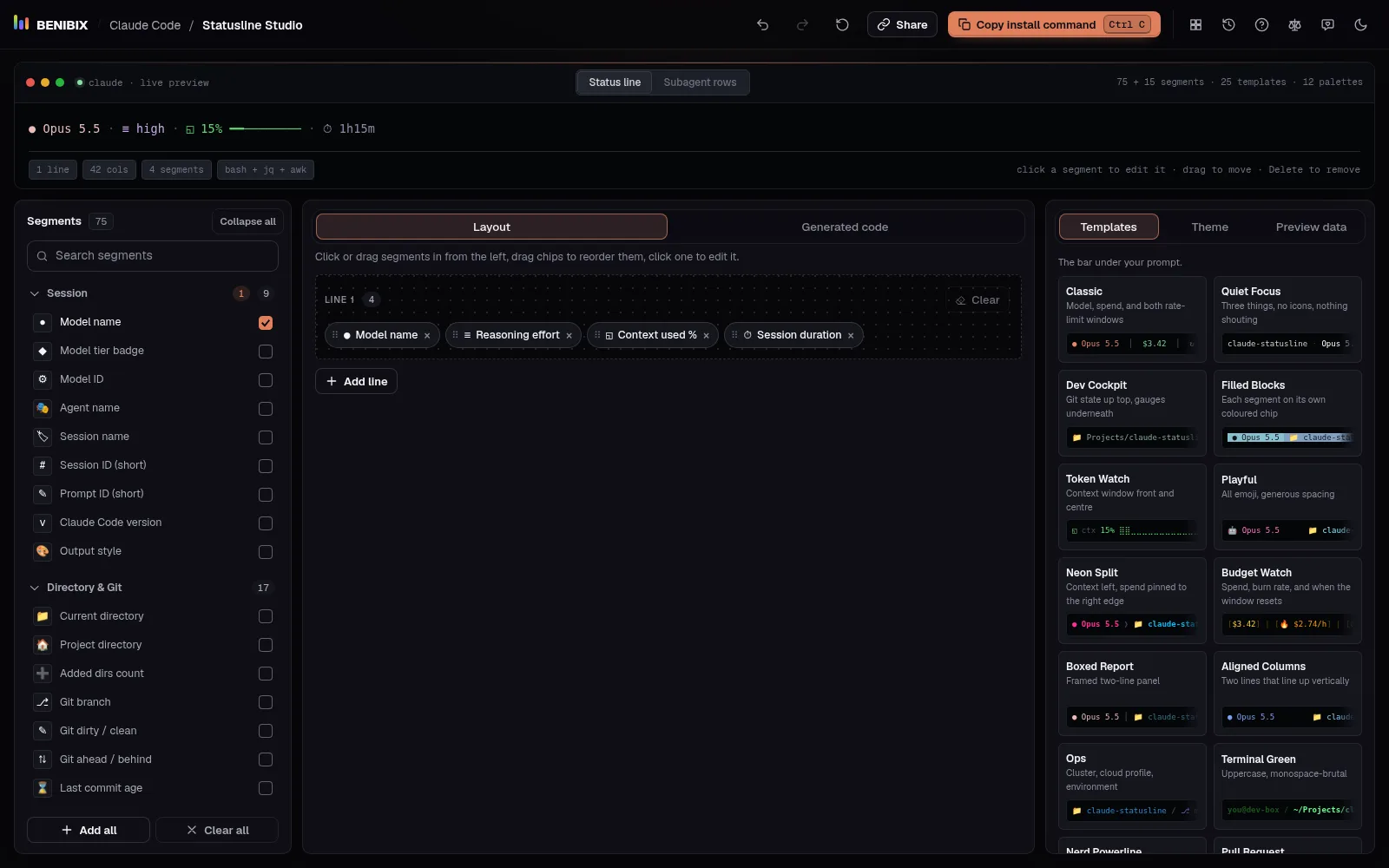Remove the Reasoning effort chip via its x
Viewport: 1389px width, 868px height.
tap(569, 336)
